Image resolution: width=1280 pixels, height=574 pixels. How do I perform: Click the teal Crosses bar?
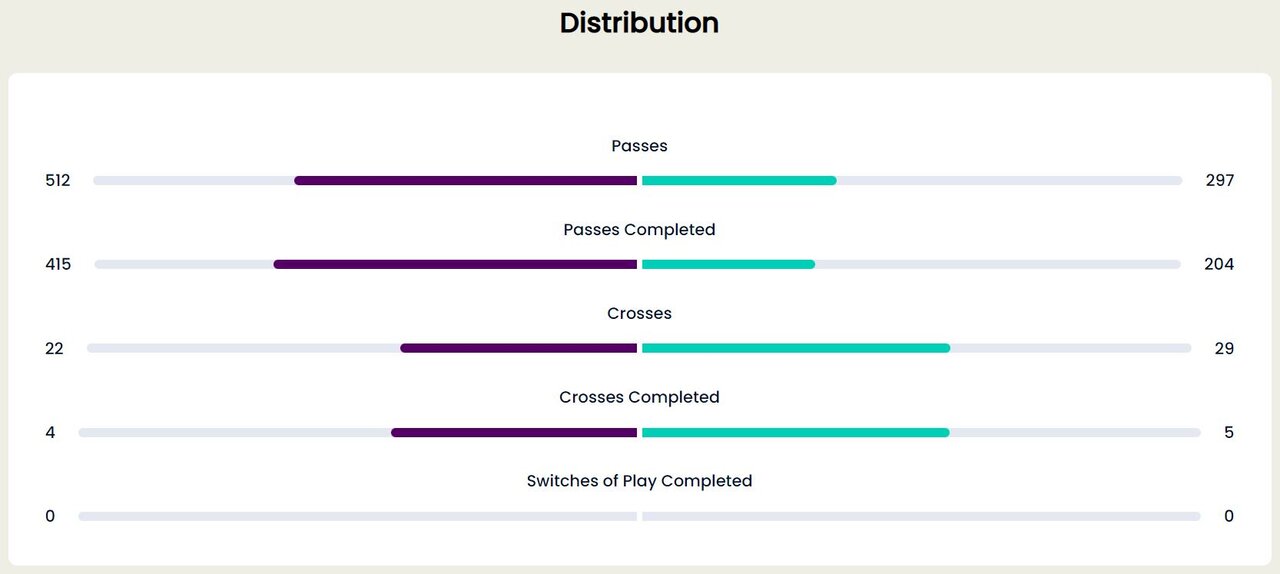[795, 348]
